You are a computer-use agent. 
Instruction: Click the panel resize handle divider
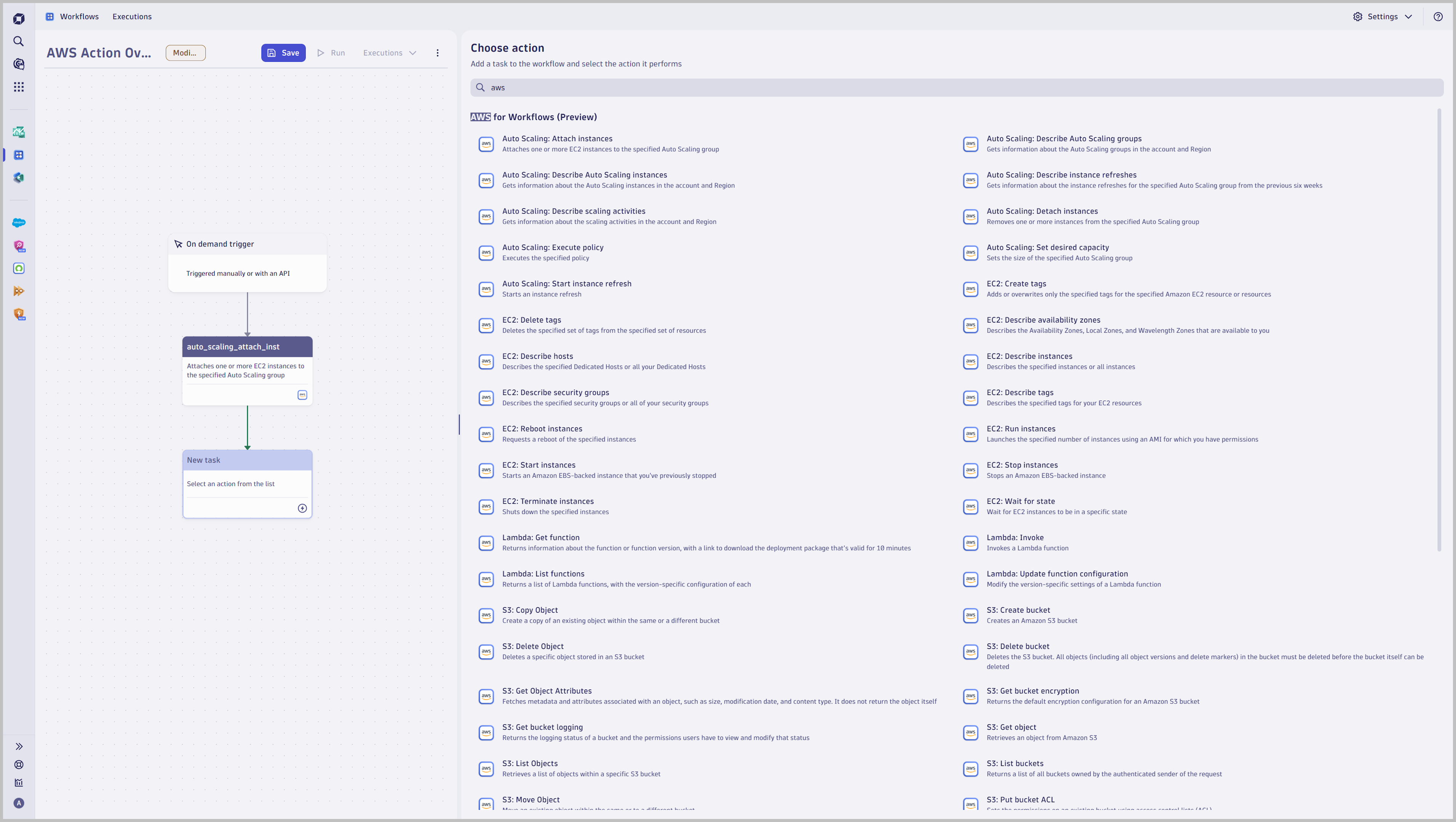[x=459, y=425]
